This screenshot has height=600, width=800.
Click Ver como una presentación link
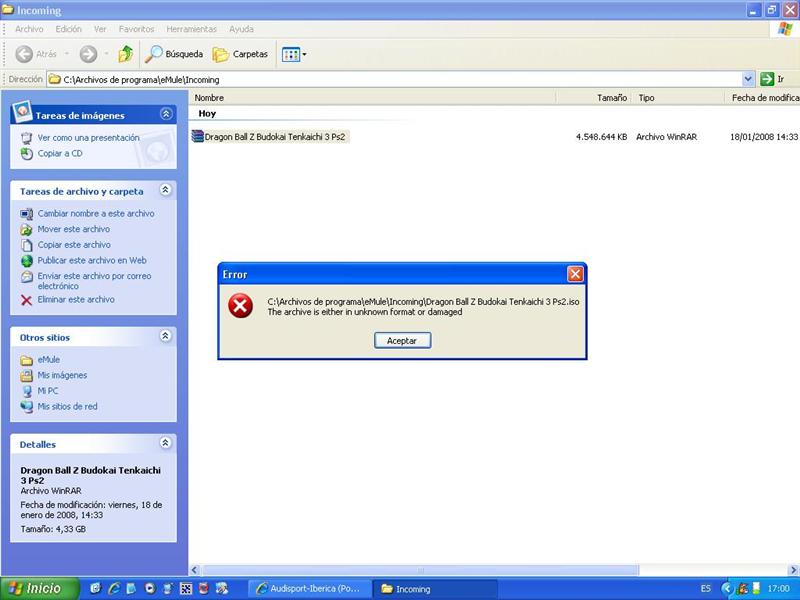88,138
